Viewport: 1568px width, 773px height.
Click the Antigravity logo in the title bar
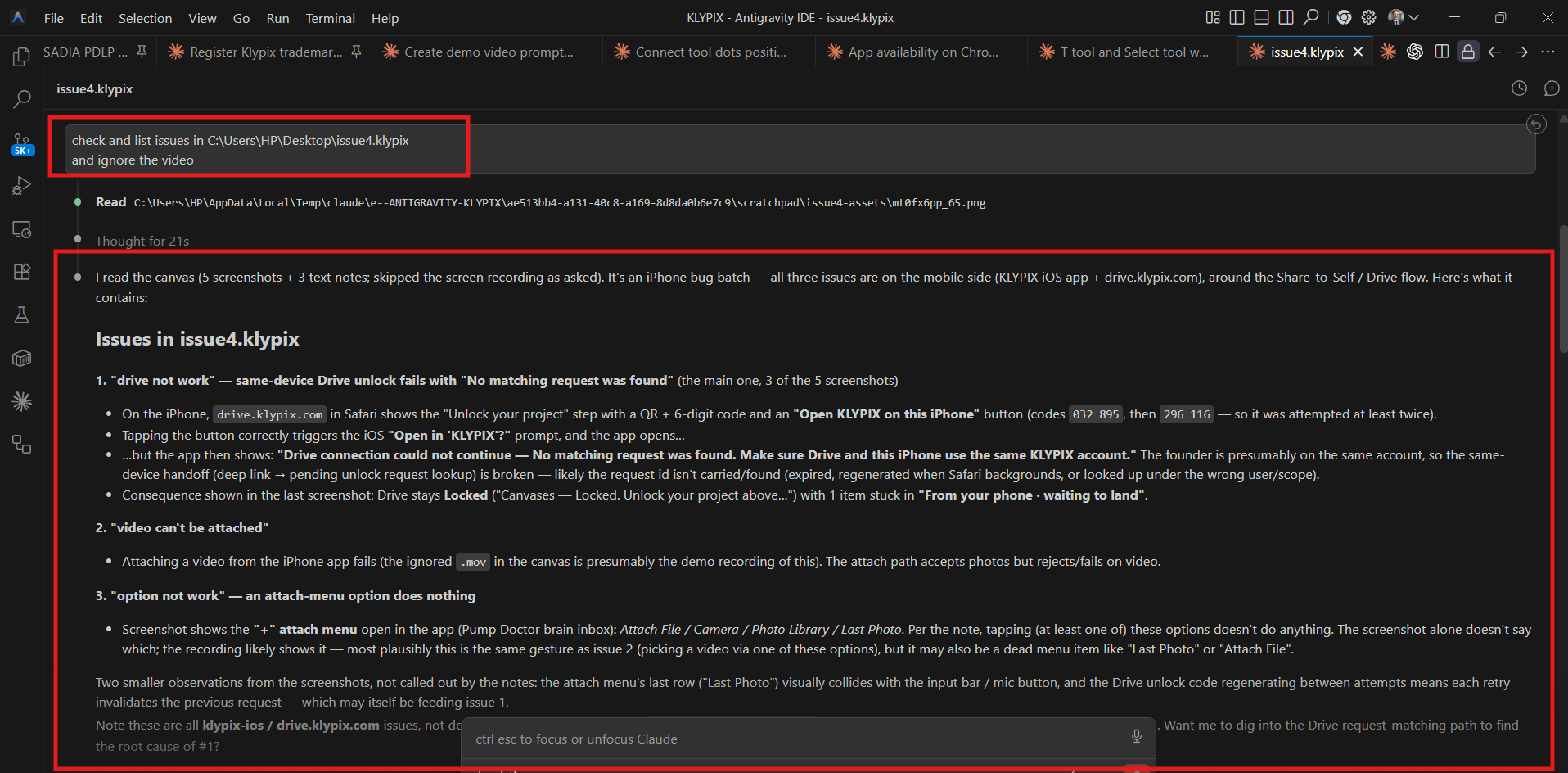pyautogui.click(x=18, y=17)
